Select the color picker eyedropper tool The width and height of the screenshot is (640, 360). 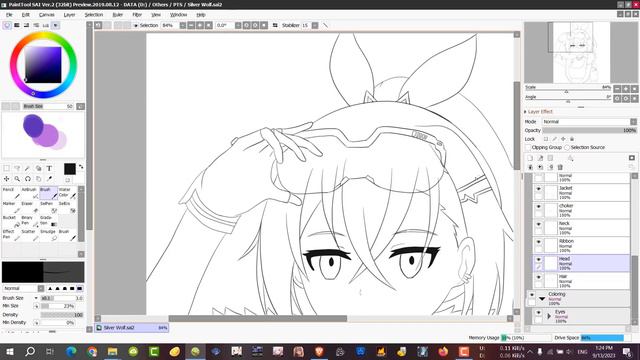[49, 179]
